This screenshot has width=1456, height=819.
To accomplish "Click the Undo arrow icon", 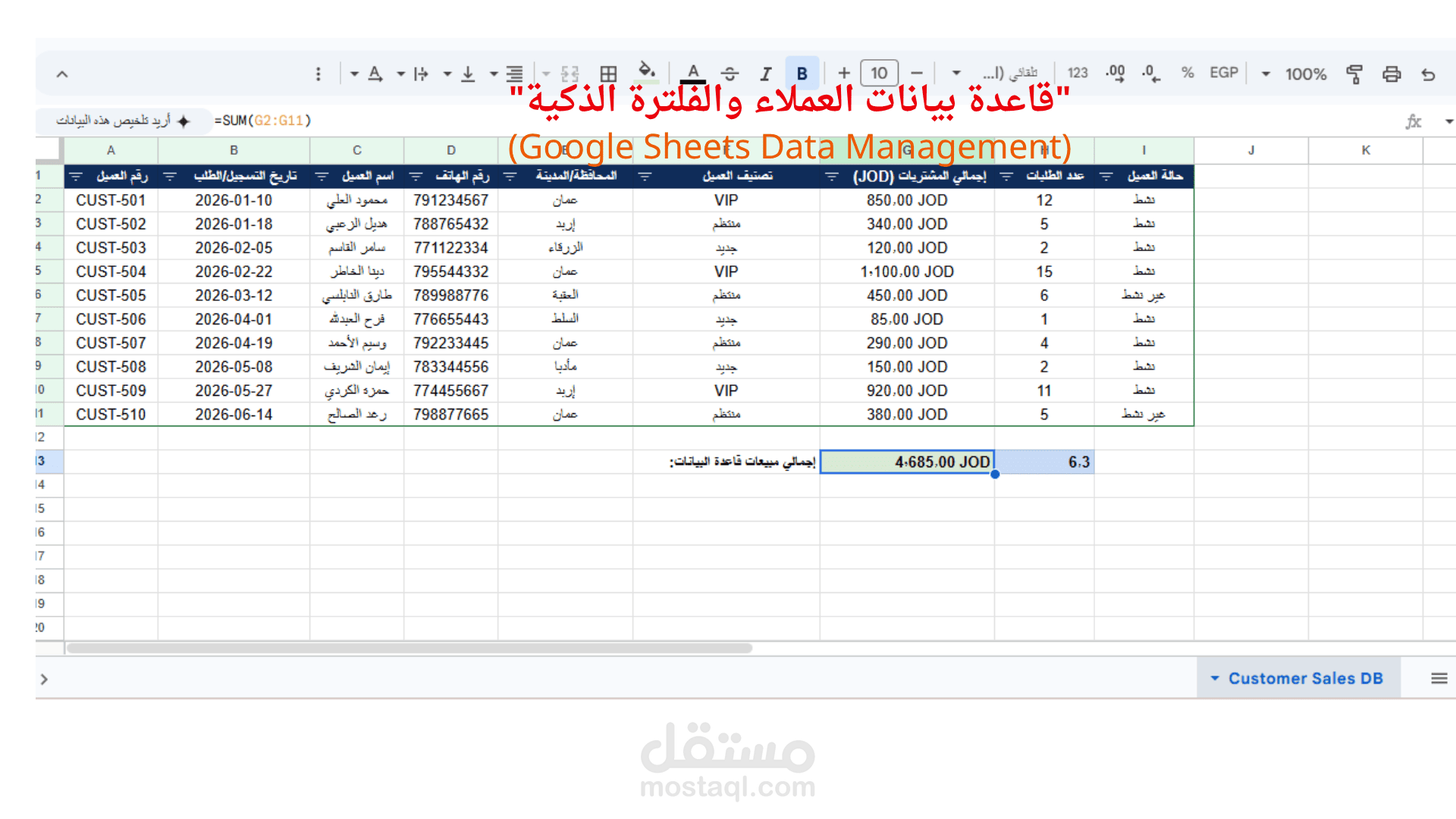I will (x=1428, y=74).
